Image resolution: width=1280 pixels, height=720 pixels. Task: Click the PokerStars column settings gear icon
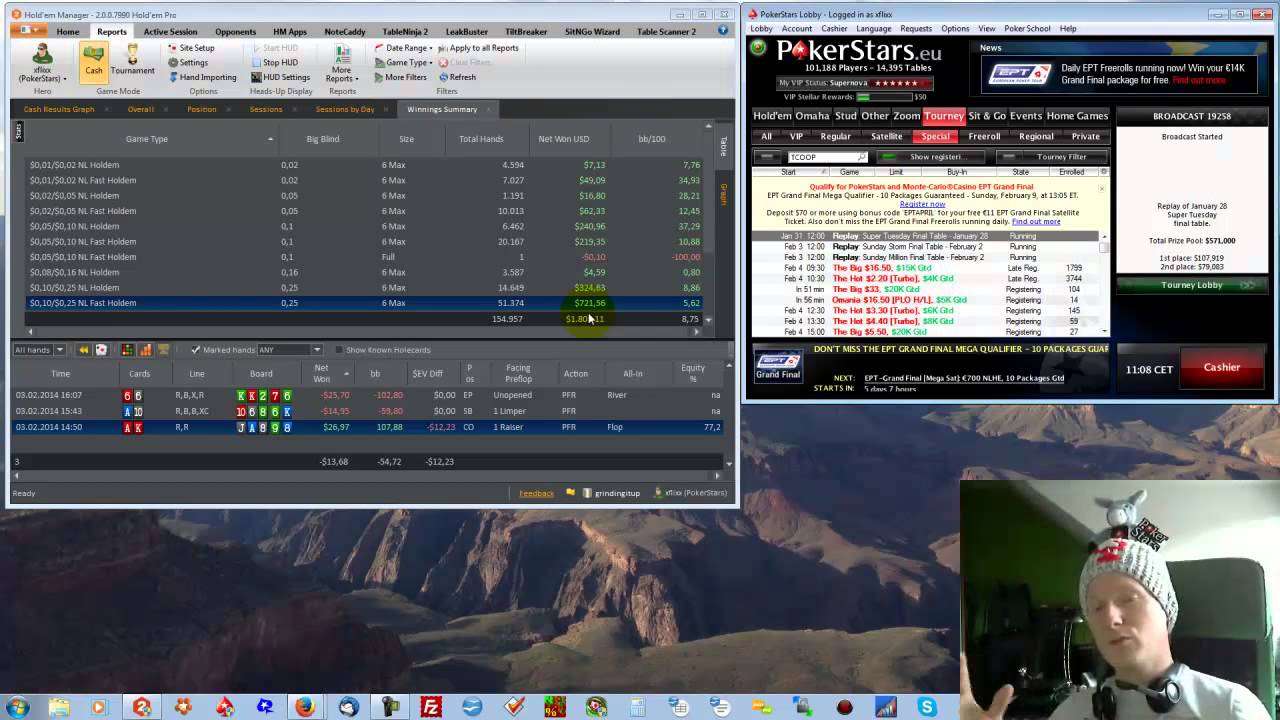[x=1103, y=172]
